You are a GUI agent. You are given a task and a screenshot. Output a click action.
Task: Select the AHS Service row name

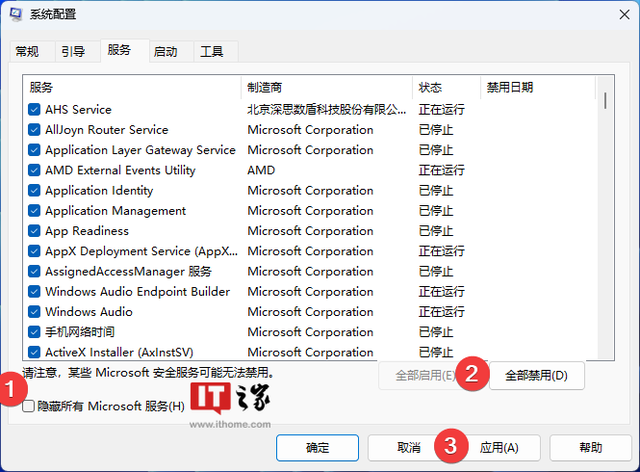click(x=78, y=109)
